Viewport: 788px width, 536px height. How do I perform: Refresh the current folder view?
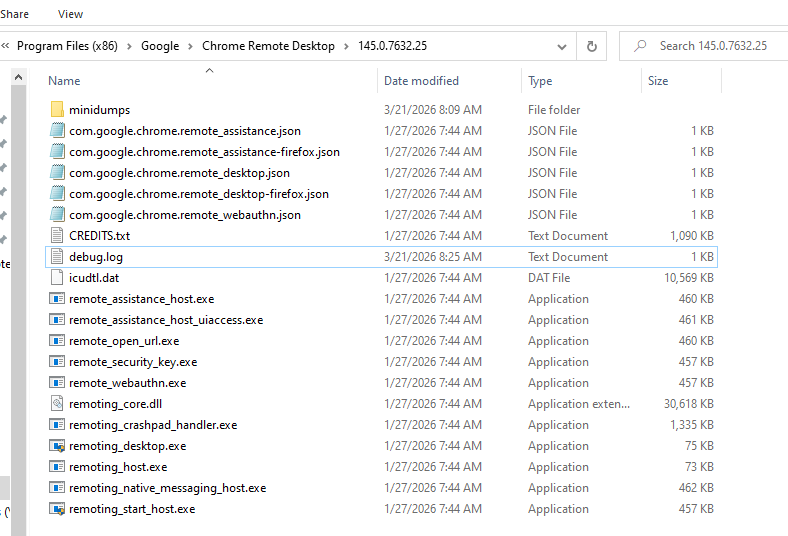pos(592,46)
